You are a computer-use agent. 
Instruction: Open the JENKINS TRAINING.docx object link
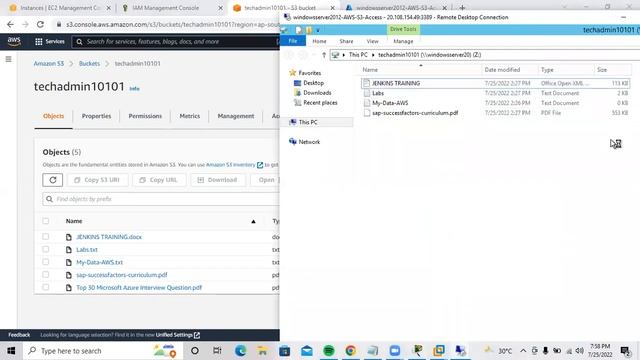click(x=109, y=237)
